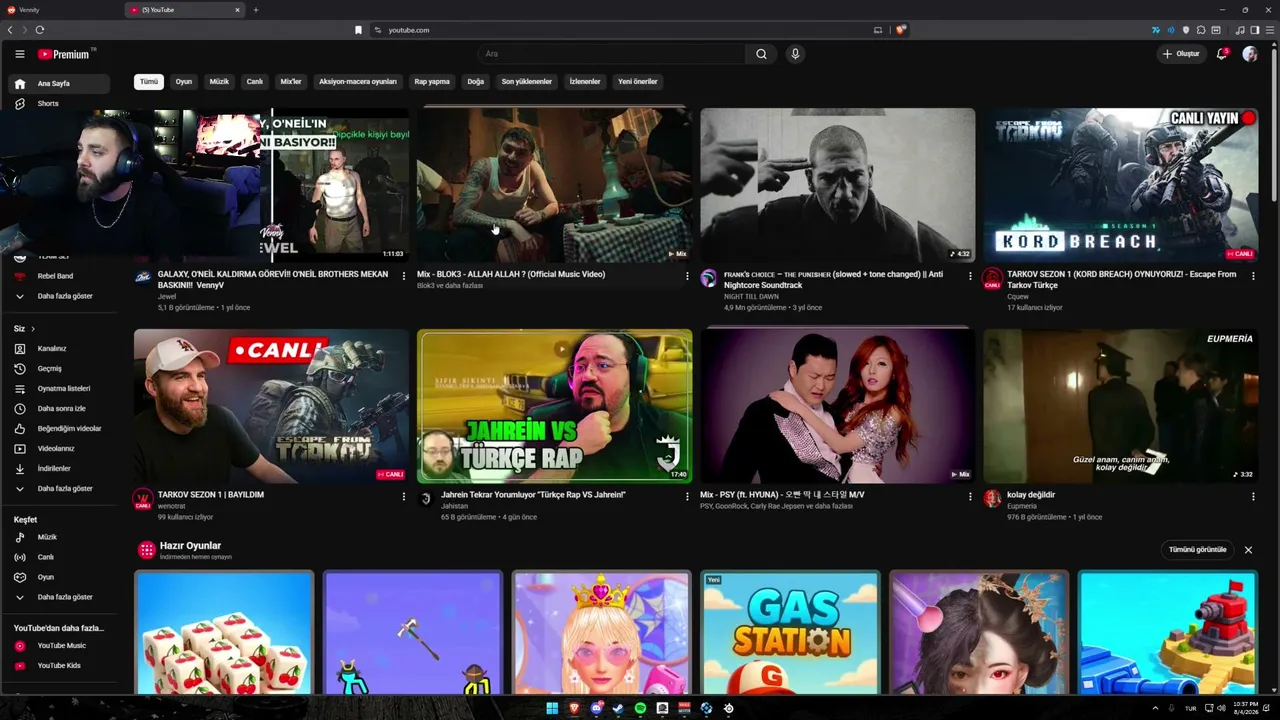Image resolution: width=1280 pixels, height=720 pixels.
Task: Select the Mix'ler filter chip
Action: [291, 82]
